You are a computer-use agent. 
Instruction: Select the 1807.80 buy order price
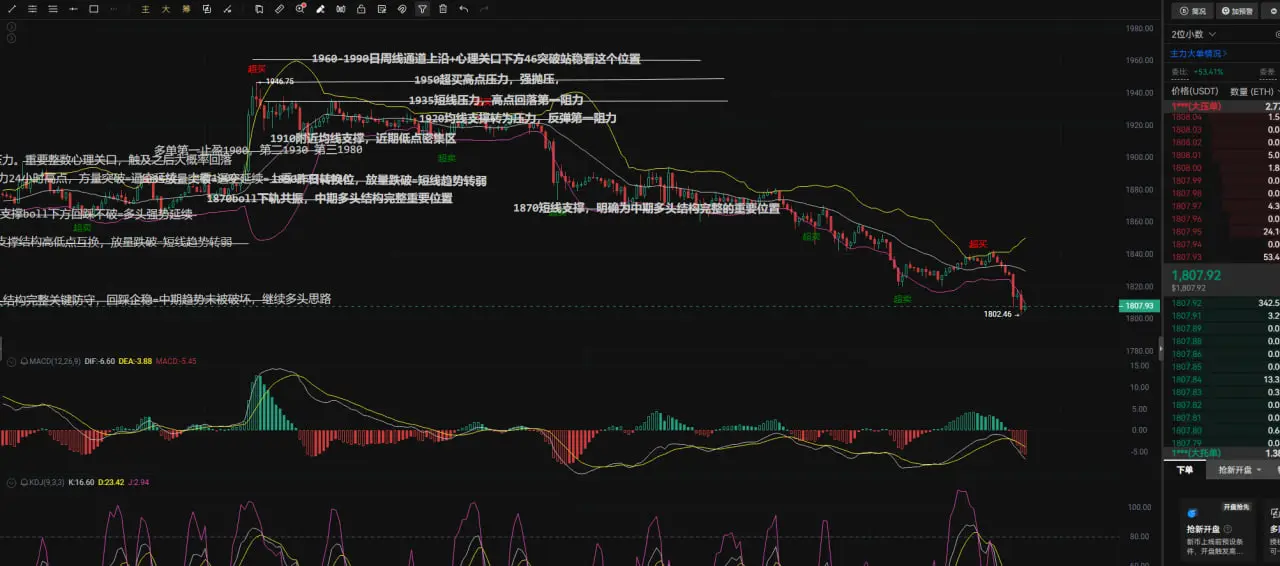pos(1186,430)
